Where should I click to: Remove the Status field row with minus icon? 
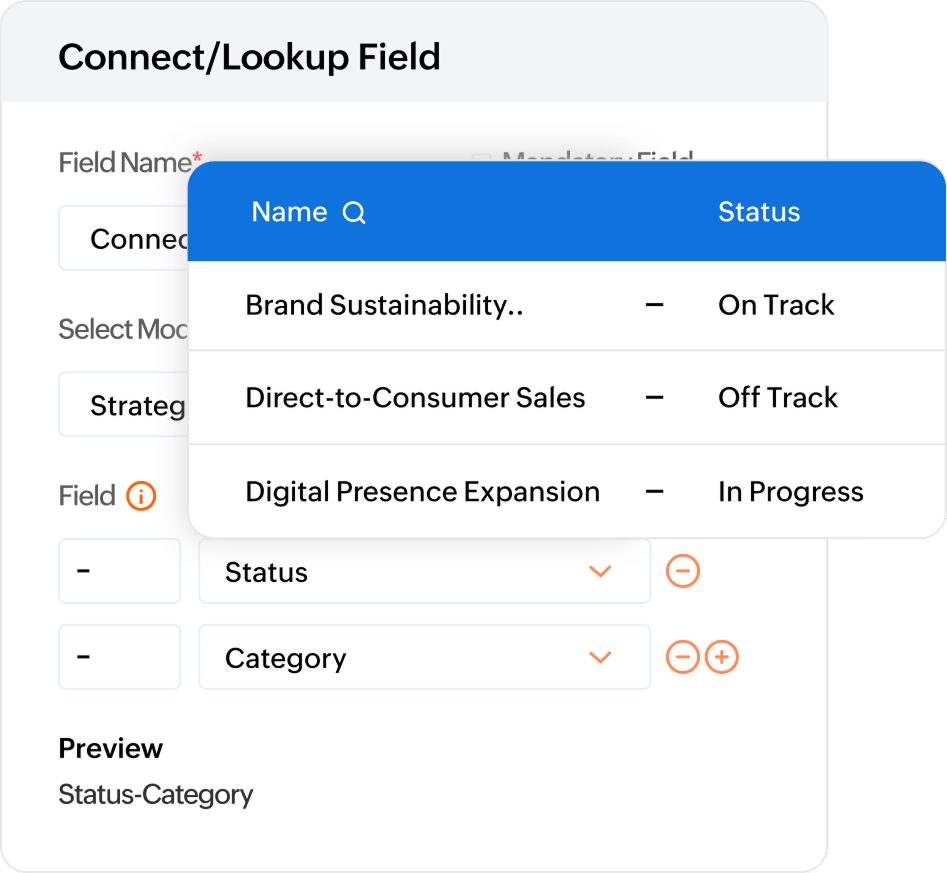(x=683, y=571)
